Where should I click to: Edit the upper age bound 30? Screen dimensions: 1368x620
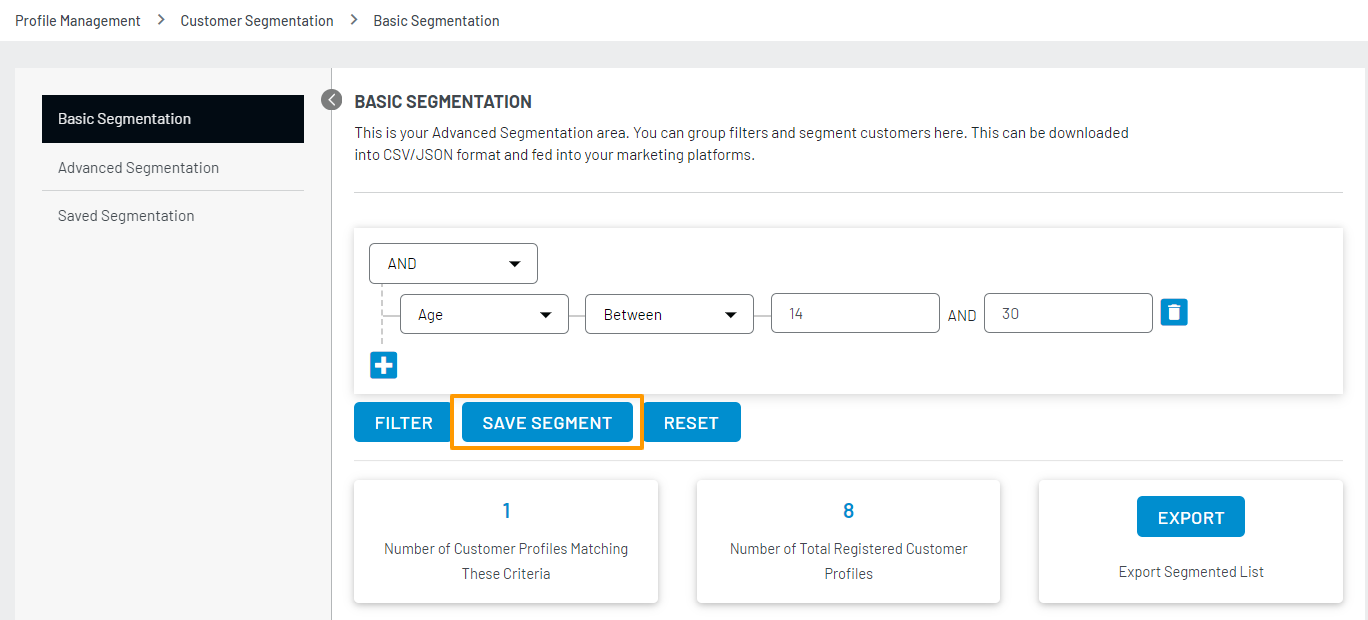1068,313
